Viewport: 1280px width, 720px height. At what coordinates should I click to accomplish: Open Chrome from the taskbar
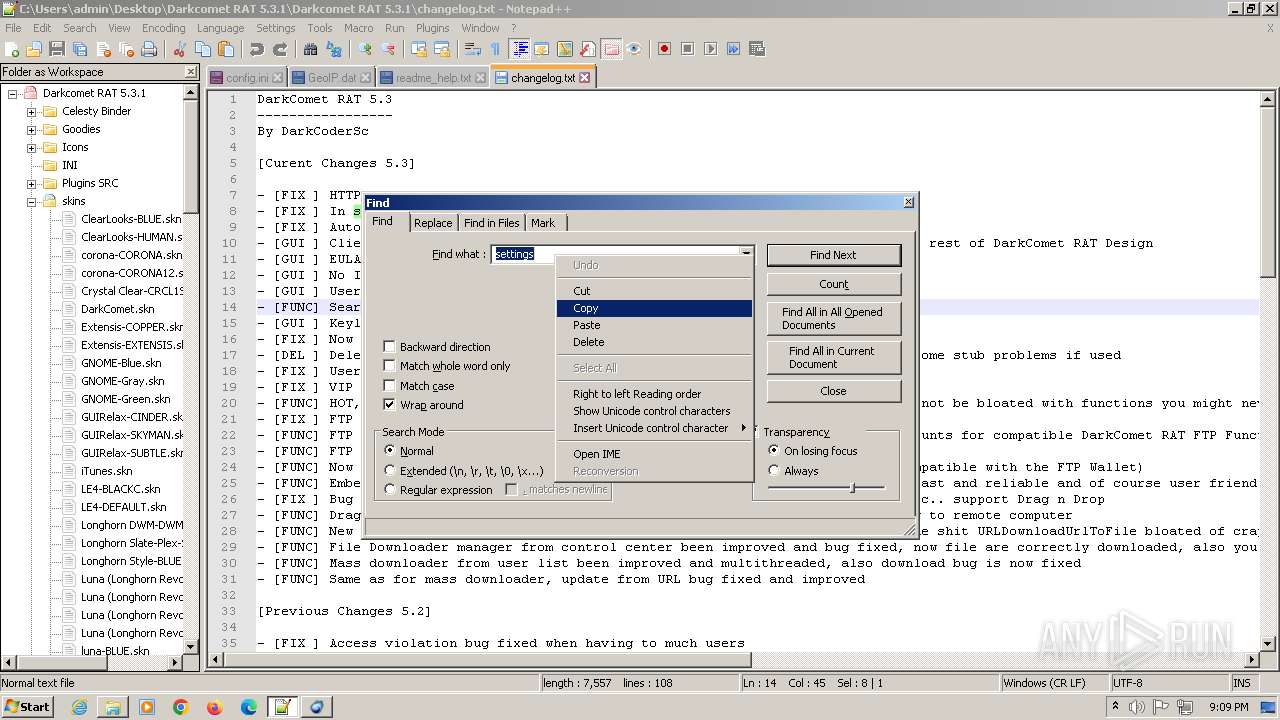(x=180, y=707)
